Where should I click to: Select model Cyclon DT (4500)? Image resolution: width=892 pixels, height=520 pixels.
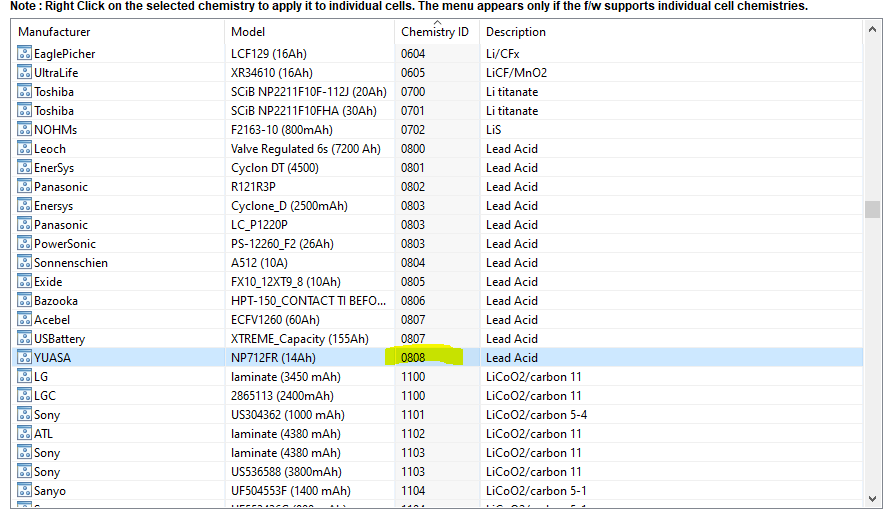point(275,168)
